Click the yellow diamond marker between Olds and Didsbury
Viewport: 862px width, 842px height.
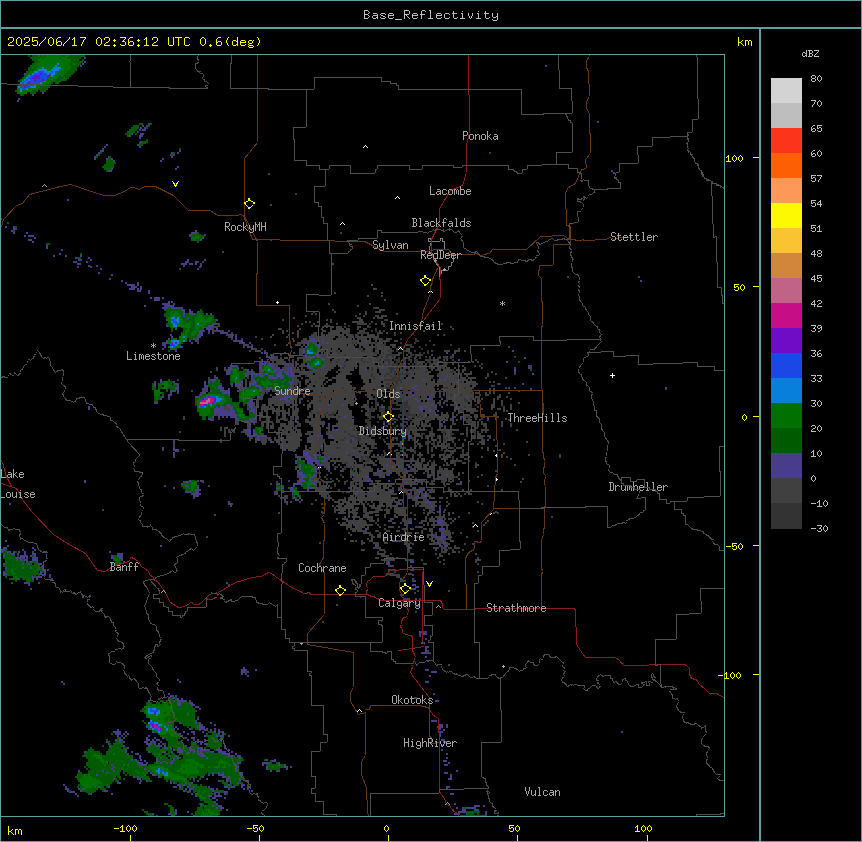(388, 417)
